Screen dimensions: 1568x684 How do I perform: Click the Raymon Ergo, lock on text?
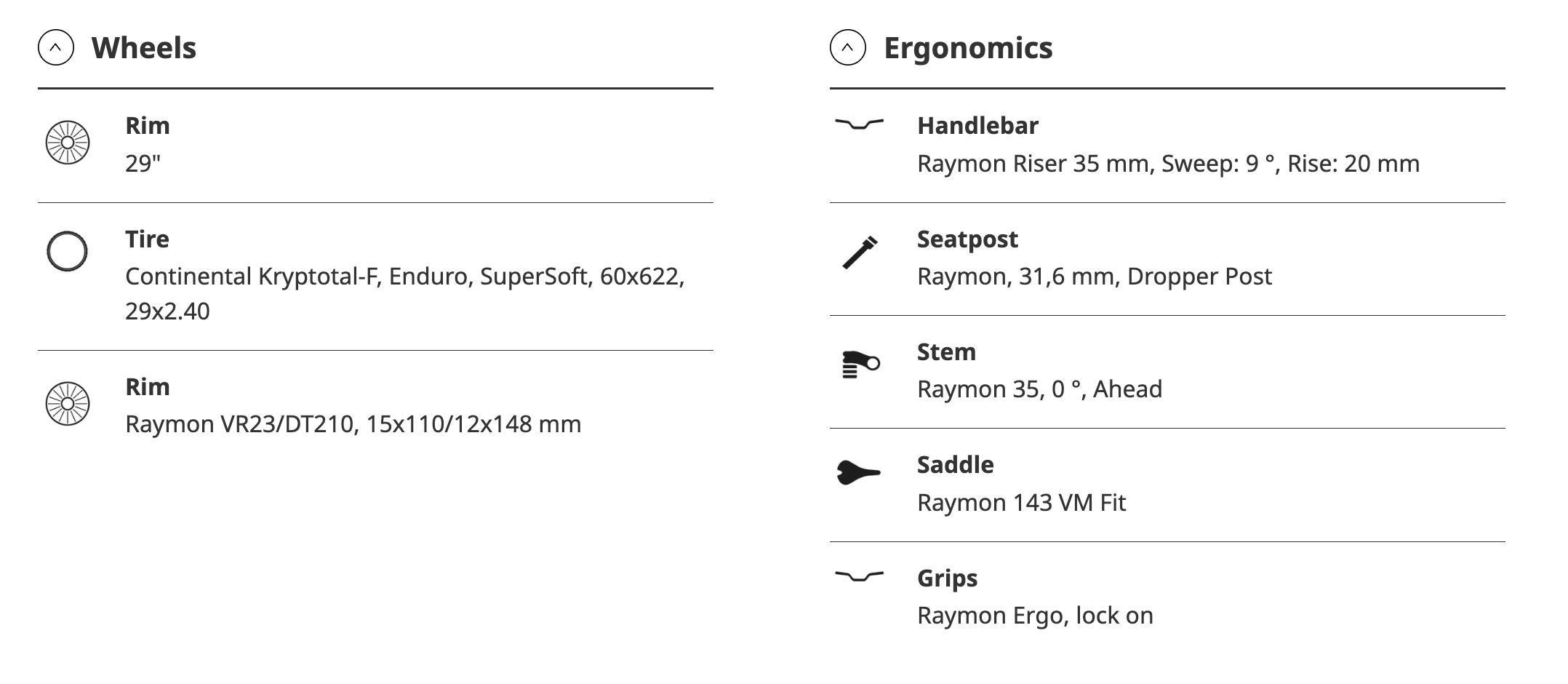click(x=1035, y=616)
